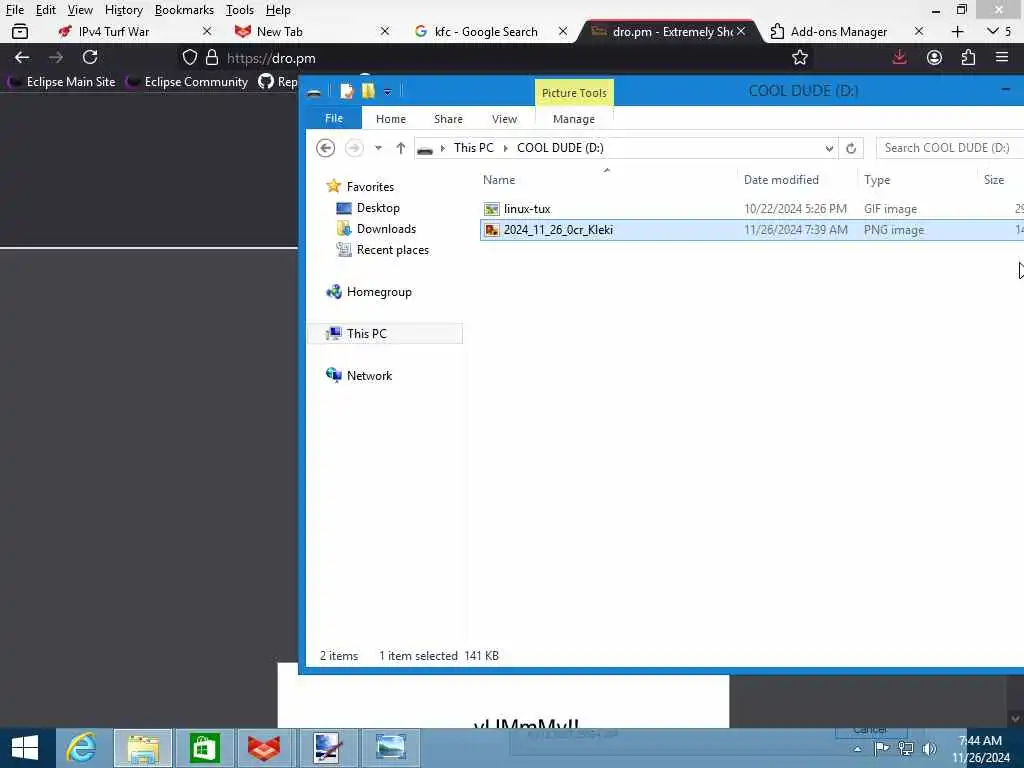The width and height of the screenshot is (1024, 768).
Task: Open Customize Quick Access Toolbar dropdown
Action: pyautogui.click(x=387, y=92)
